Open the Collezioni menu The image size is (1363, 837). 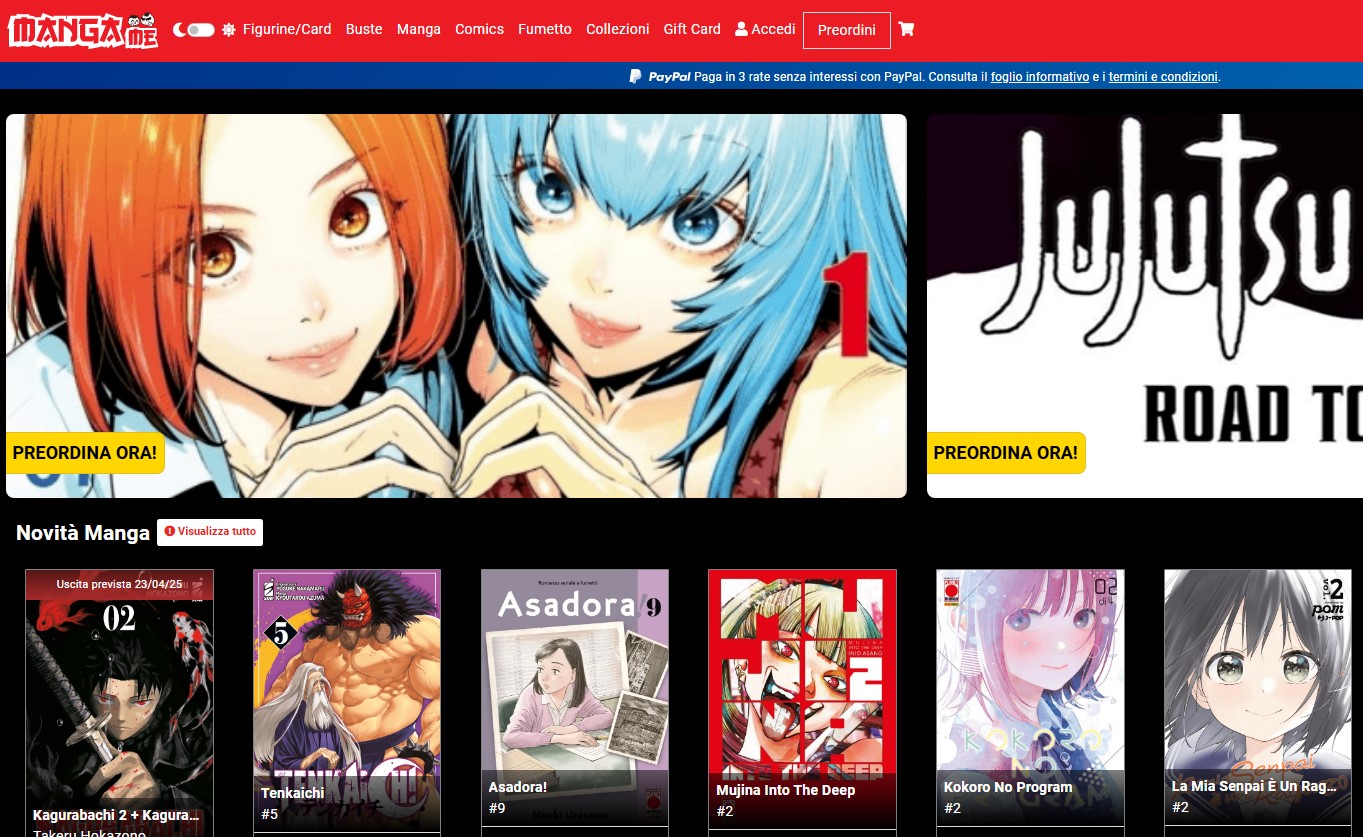[x=618, y=29]
